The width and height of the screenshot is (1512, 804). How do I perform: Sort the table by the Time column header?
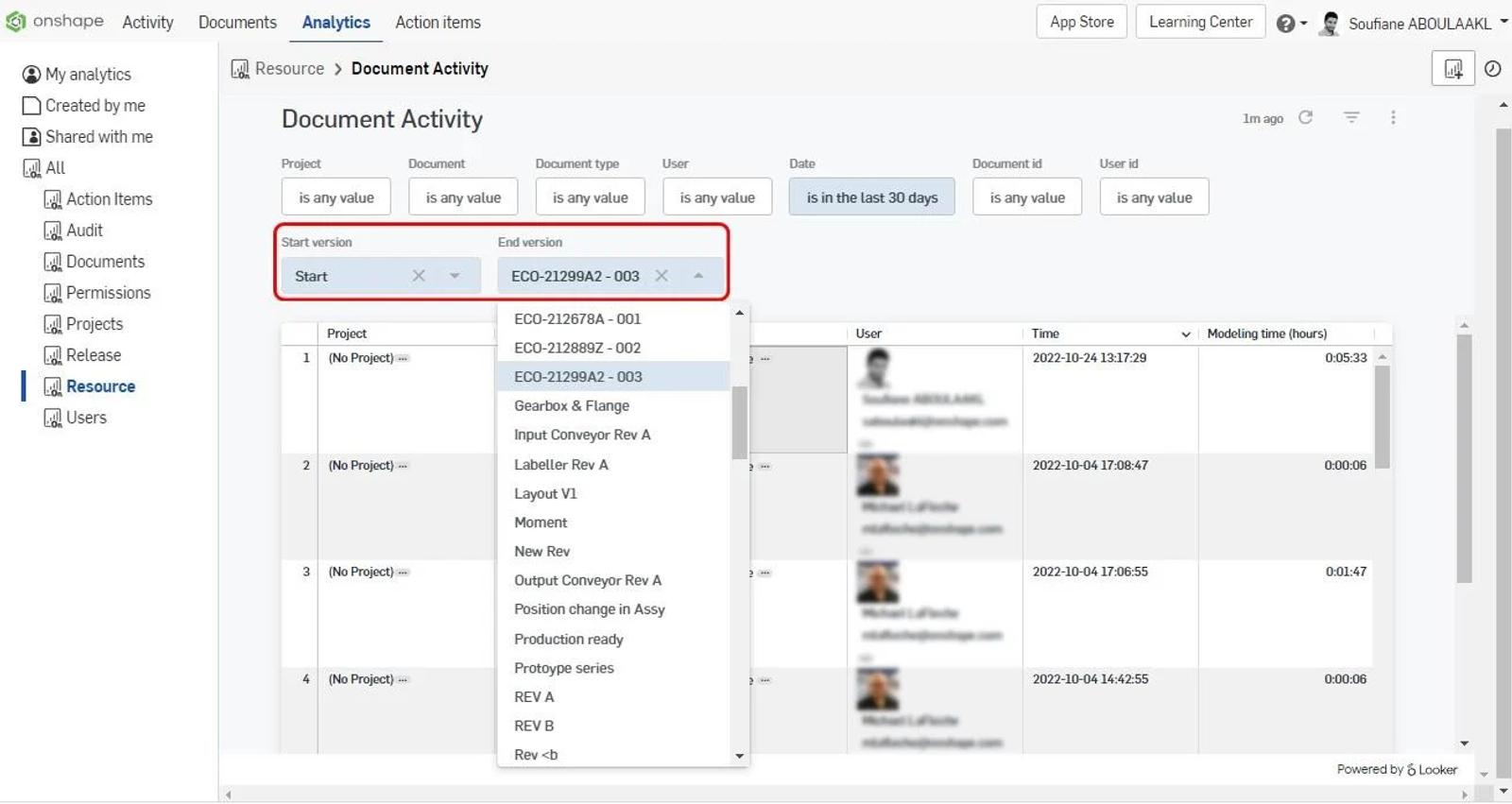1045,334
